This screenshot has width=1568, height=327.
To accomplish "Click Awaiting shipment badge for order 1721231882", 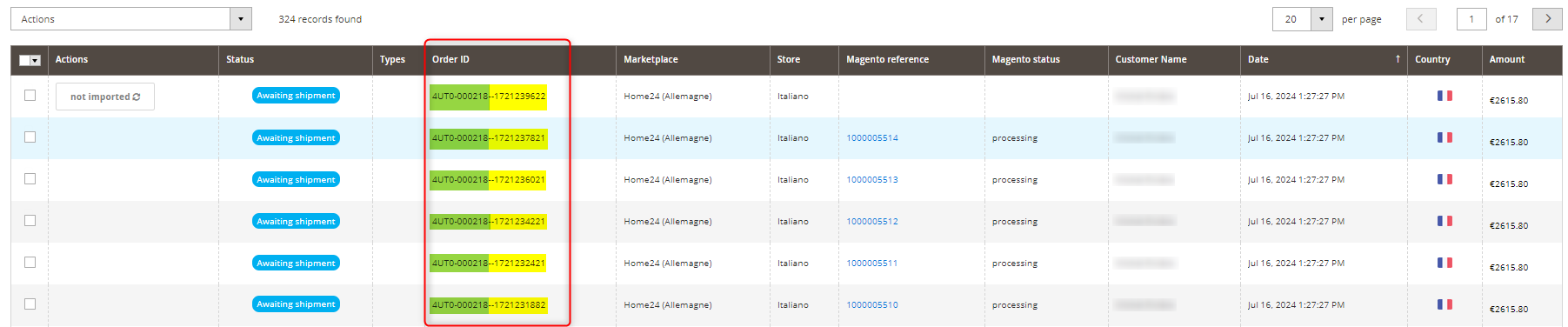I will [296, 304].
